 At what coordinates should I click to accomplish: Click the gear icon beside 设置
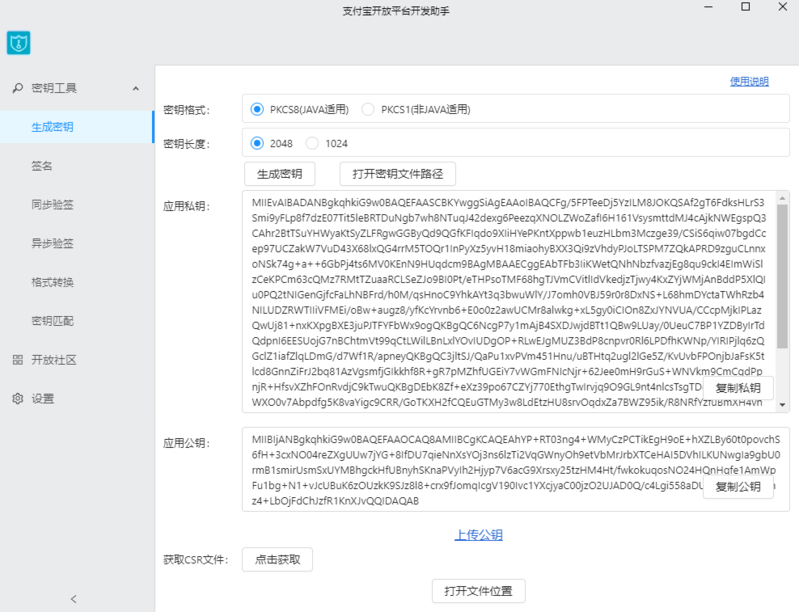[18, 398]
